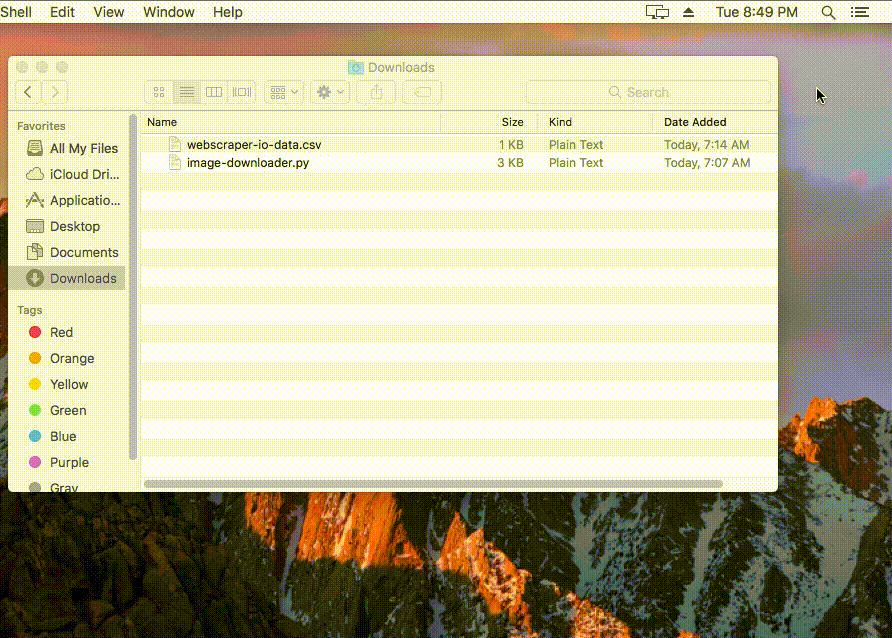The image size is (892, 638).
Task: Open the View menu
Action: (108, 12)
